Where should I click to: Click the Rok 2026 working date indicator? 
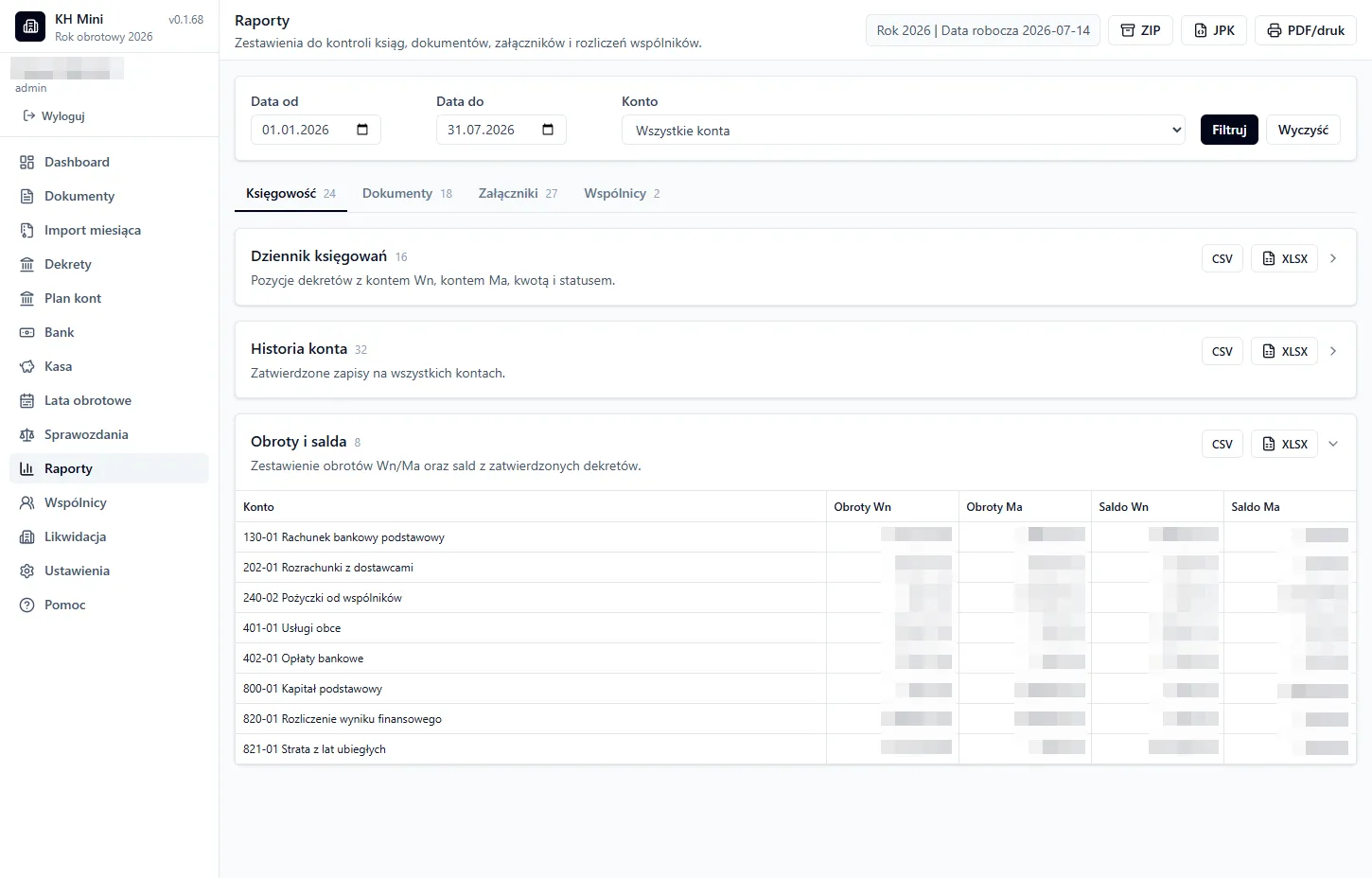[983, 30]
